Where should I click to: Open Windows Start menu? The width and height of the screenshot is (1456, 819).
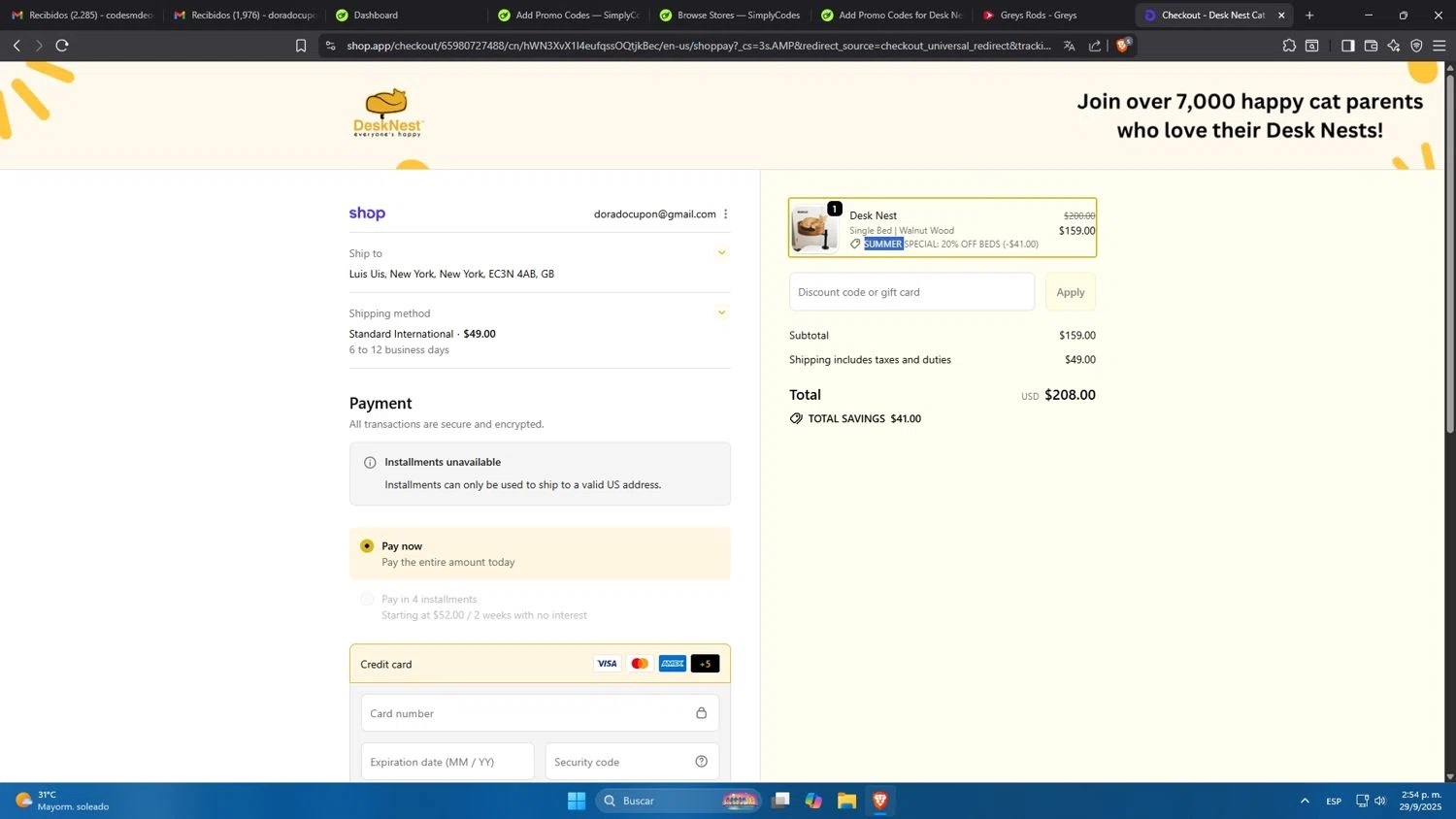[x=577, y=801]
